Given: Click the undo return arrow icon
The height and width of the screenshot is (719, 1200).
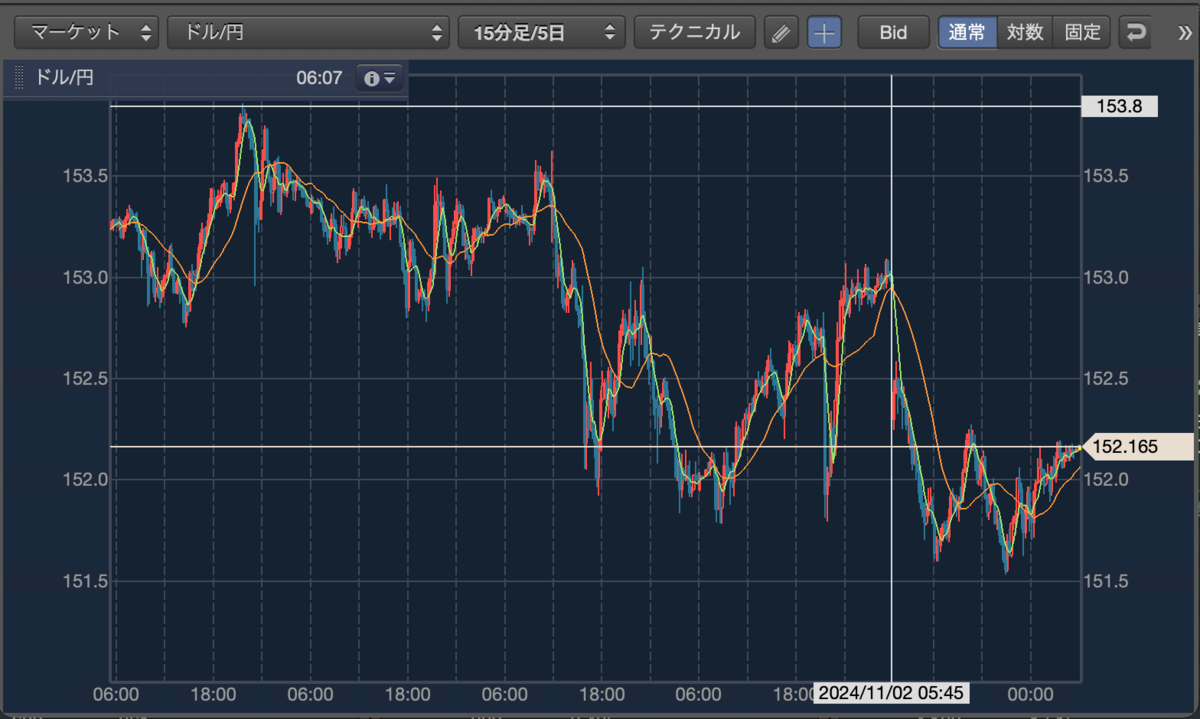Looking at the screenshot, I should 1135,33.
